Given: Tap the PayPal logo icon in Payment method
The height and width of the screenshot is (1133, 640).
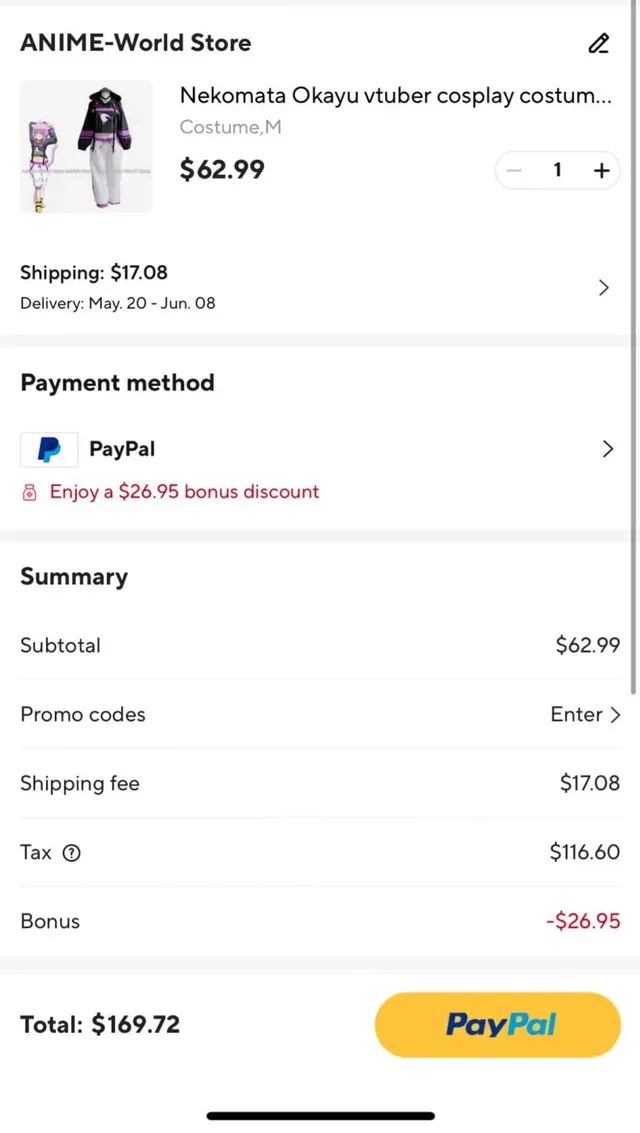Looking at the screenshot, I should [49, 450].
